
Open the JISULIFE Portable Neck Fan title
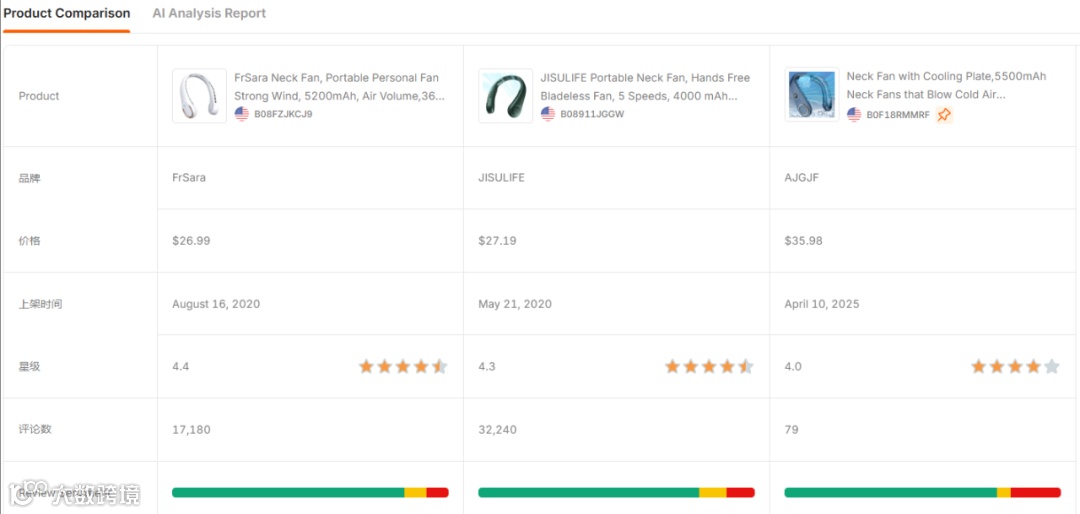coord(645,87)
